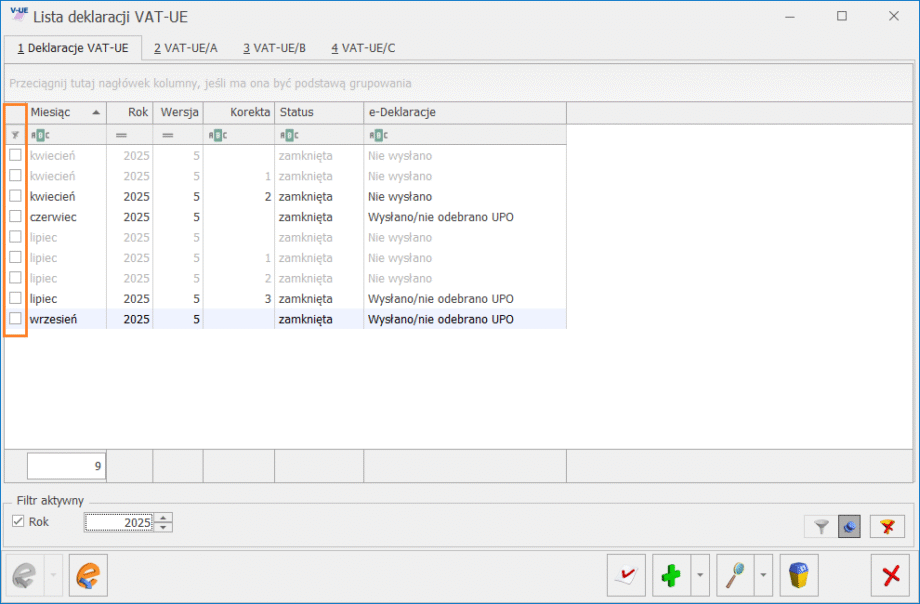Viewport: 920px width, 604px height.
Task: Click the funnel apply filter icon
Action: pos(820,526)
